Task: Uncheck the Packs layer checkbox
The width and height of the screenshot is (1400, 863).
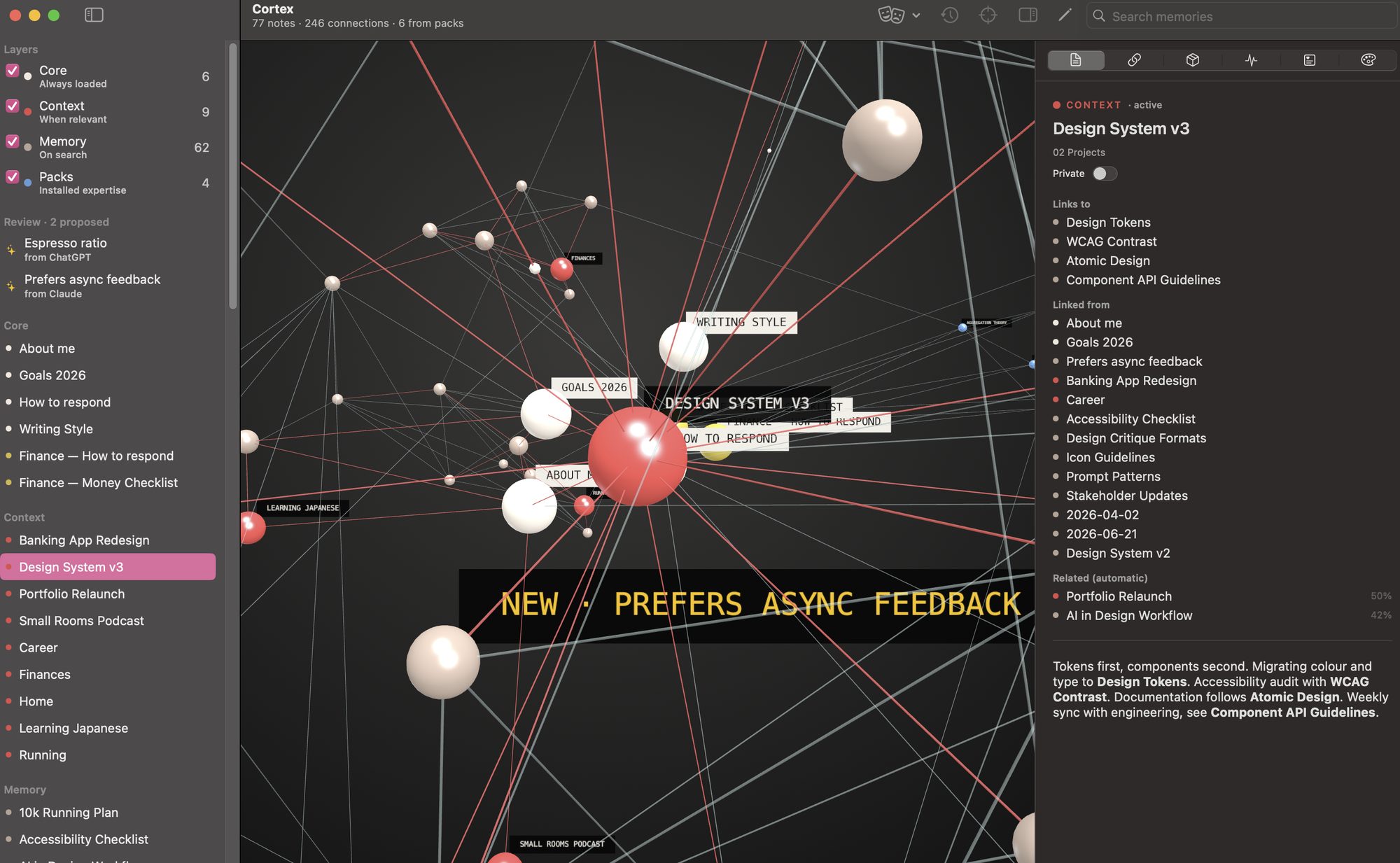Action: (12, 176)
